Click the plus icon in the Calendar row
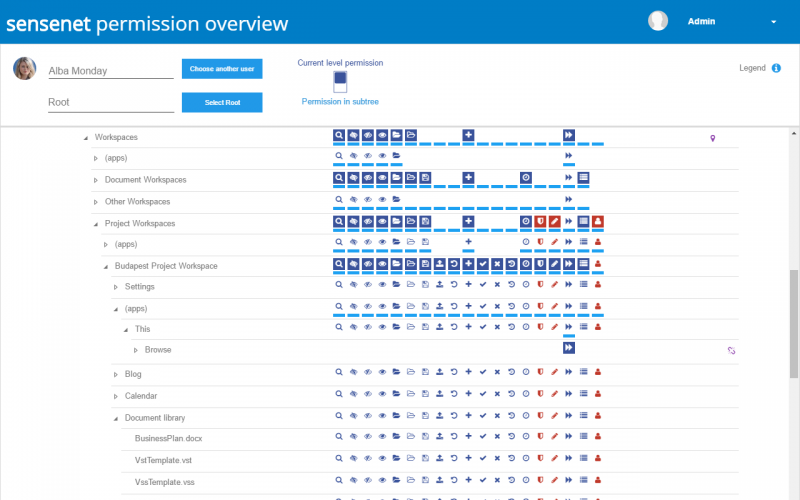Image resolution: width=800 pixels, height=500 pixels. click(468, 394)
